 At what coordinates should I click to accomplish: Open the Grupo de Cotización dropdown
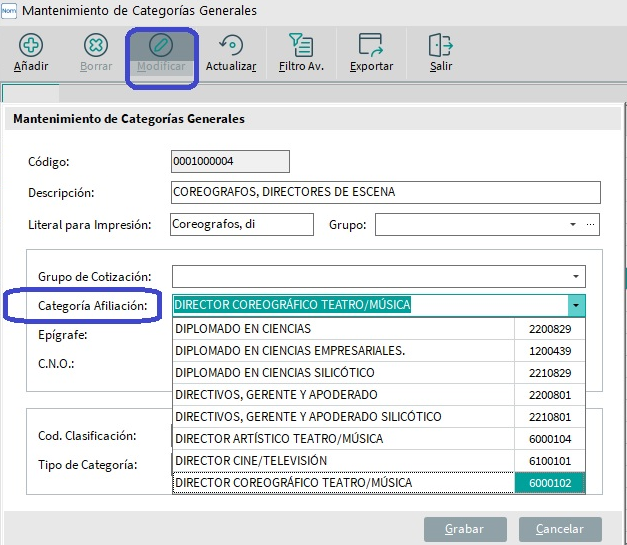576,276
